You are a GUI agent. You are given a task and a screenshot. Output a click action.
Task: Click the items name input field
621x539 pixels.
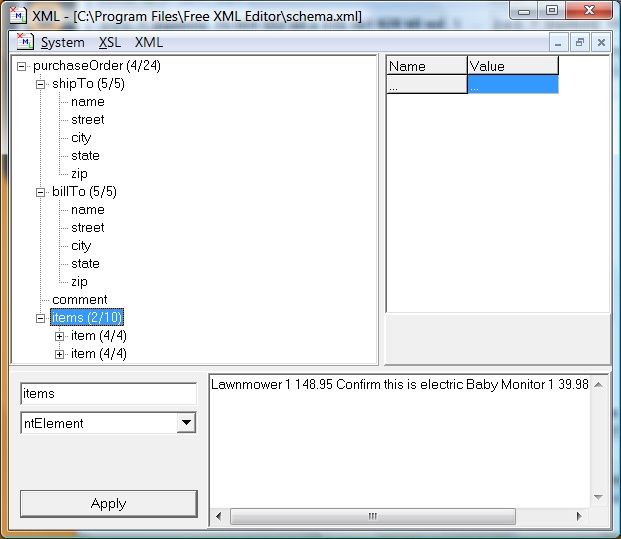coord(109,394)
